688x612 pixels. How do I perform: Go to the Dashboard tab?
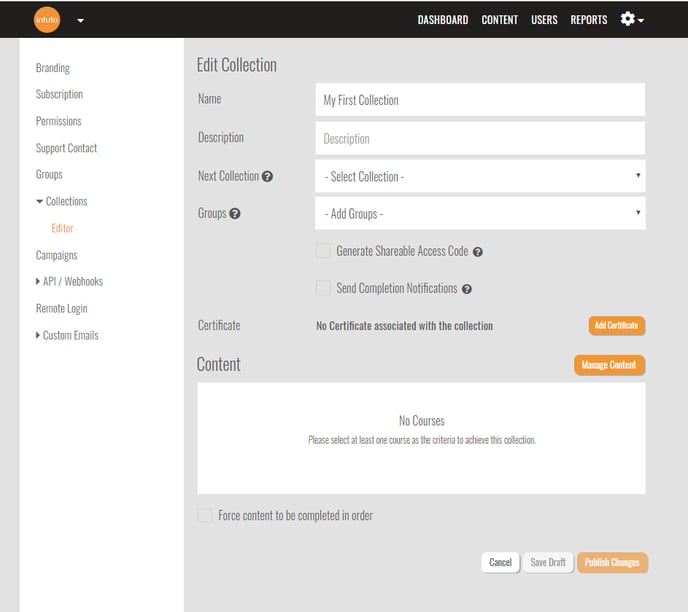[x=443, y=20]
